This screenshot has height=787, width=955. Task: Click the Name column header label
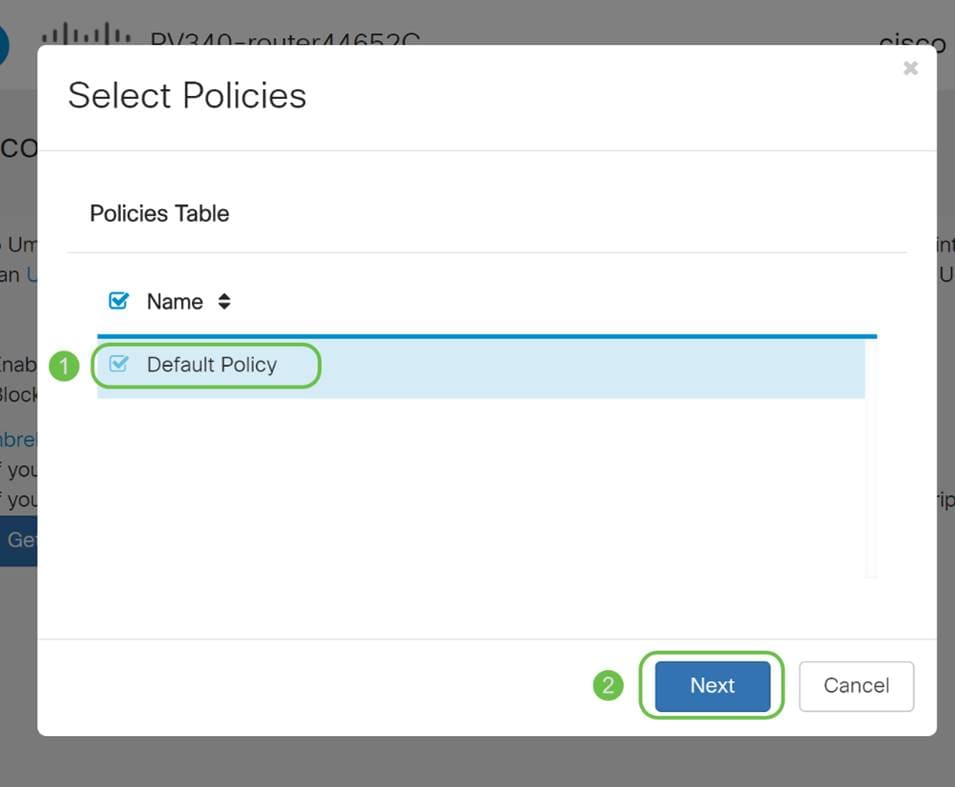[174, 301]
